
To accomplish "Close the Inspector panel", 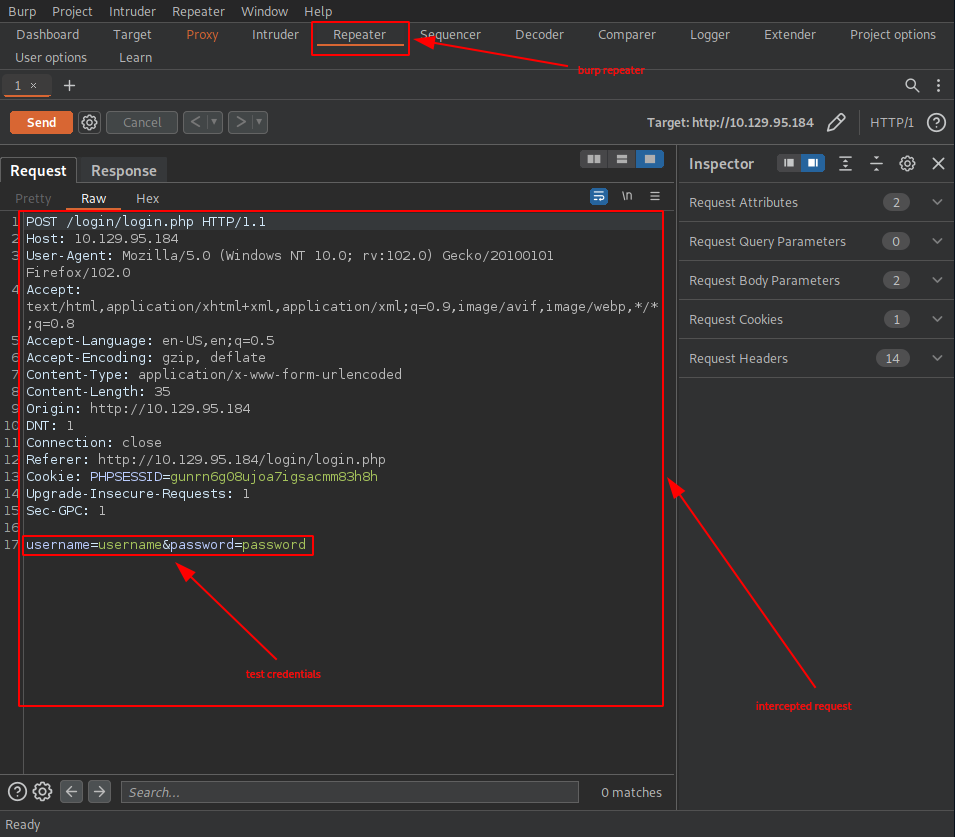I will [x=938, y=163].
